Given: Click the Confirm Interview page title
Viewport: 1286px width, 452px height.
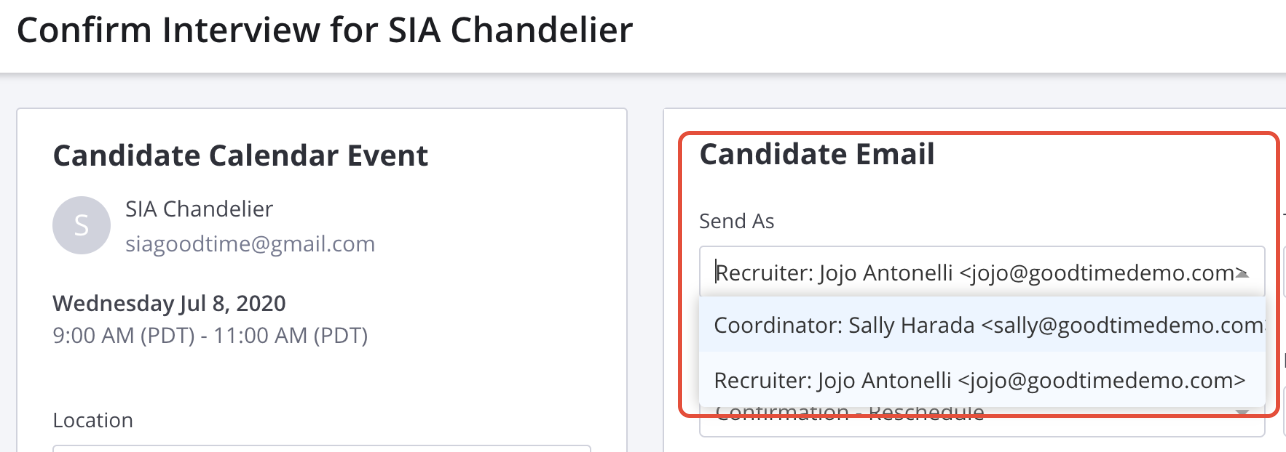Looking at the screenshot, I should point(325,30).
